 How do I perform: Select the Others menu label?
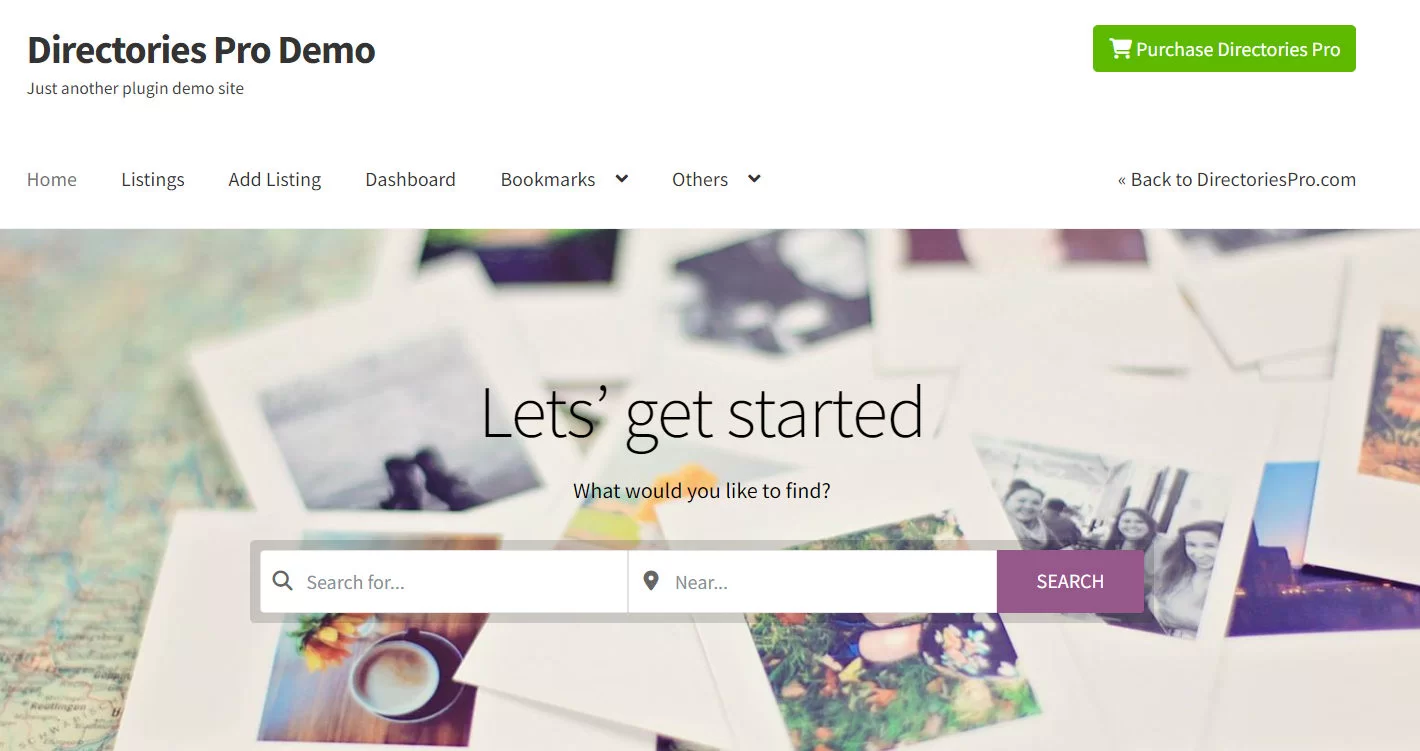[700, 179]
